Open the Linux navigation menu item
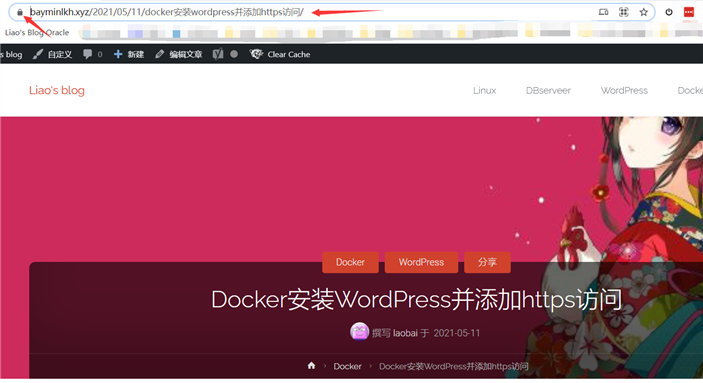The width and height of the screenshot is (703, 383). (485, 91)
